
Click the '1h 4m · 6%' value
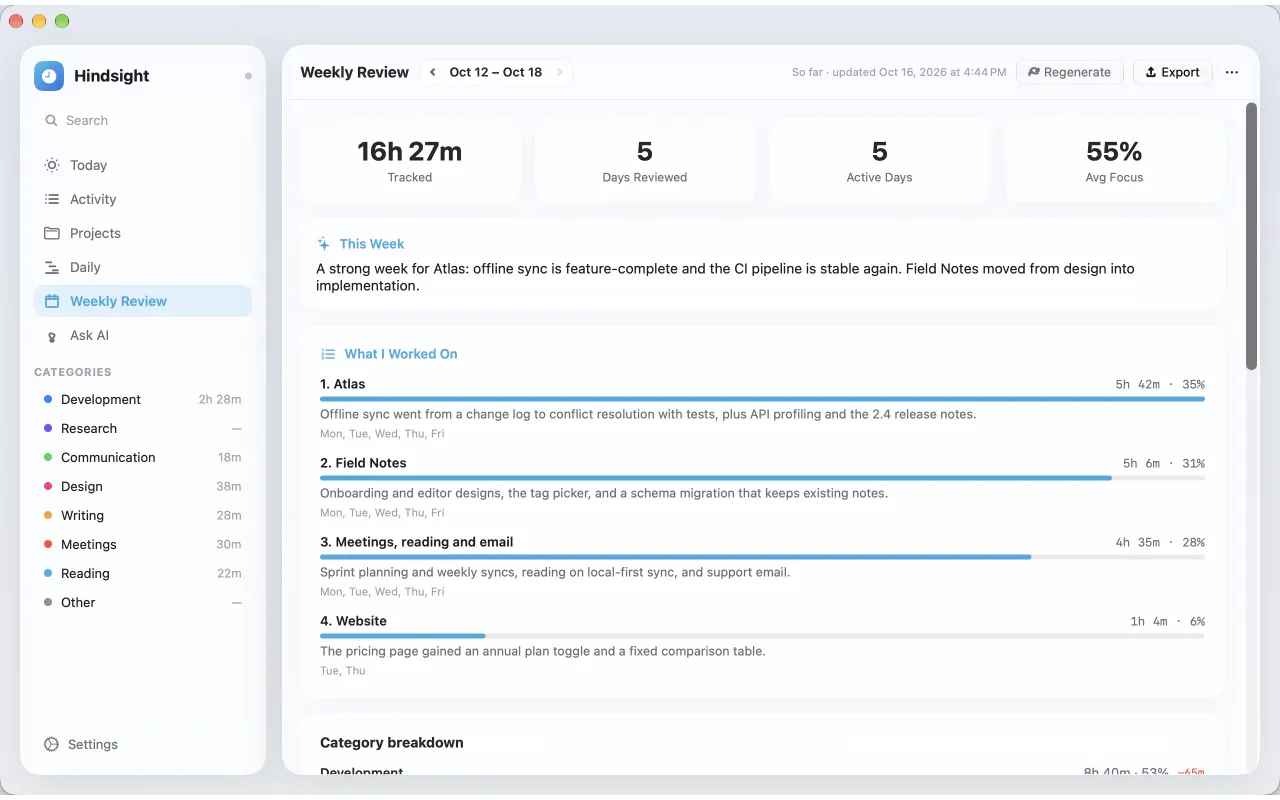click(x=1167, y=621)
